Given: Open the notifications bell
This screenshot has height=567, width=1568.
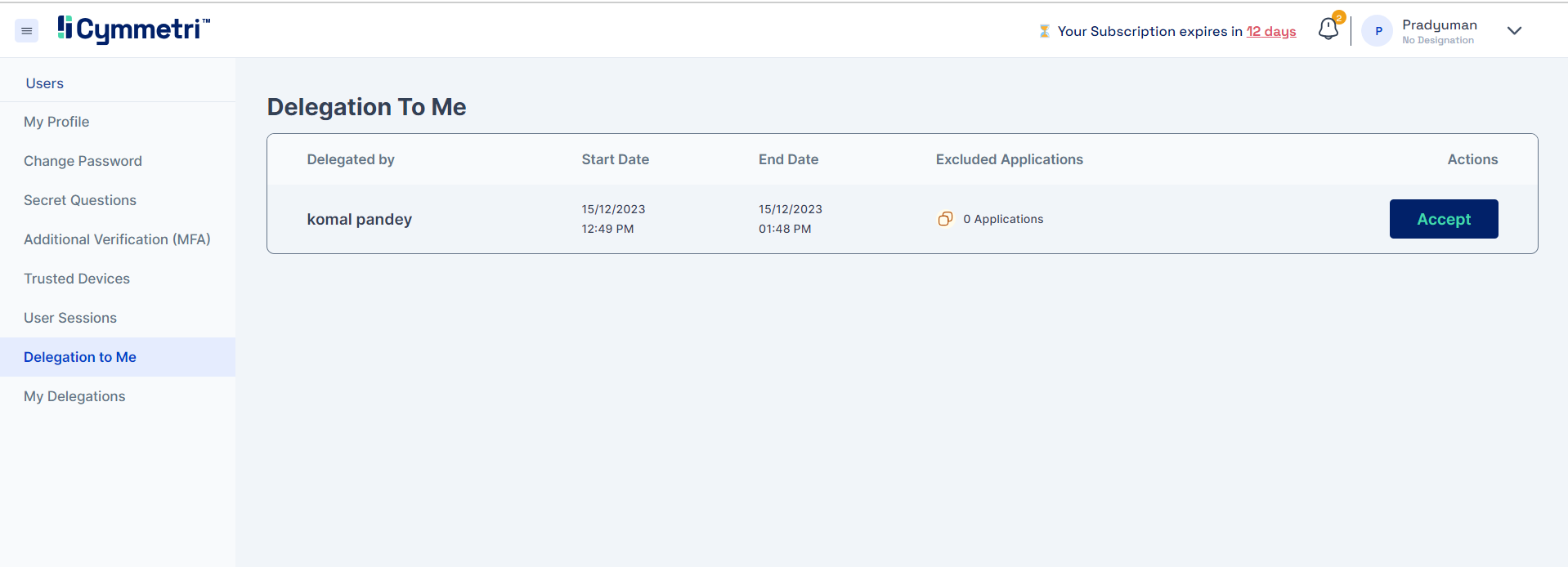Looking at the screenshot, I should click(x=1328, y=29).
